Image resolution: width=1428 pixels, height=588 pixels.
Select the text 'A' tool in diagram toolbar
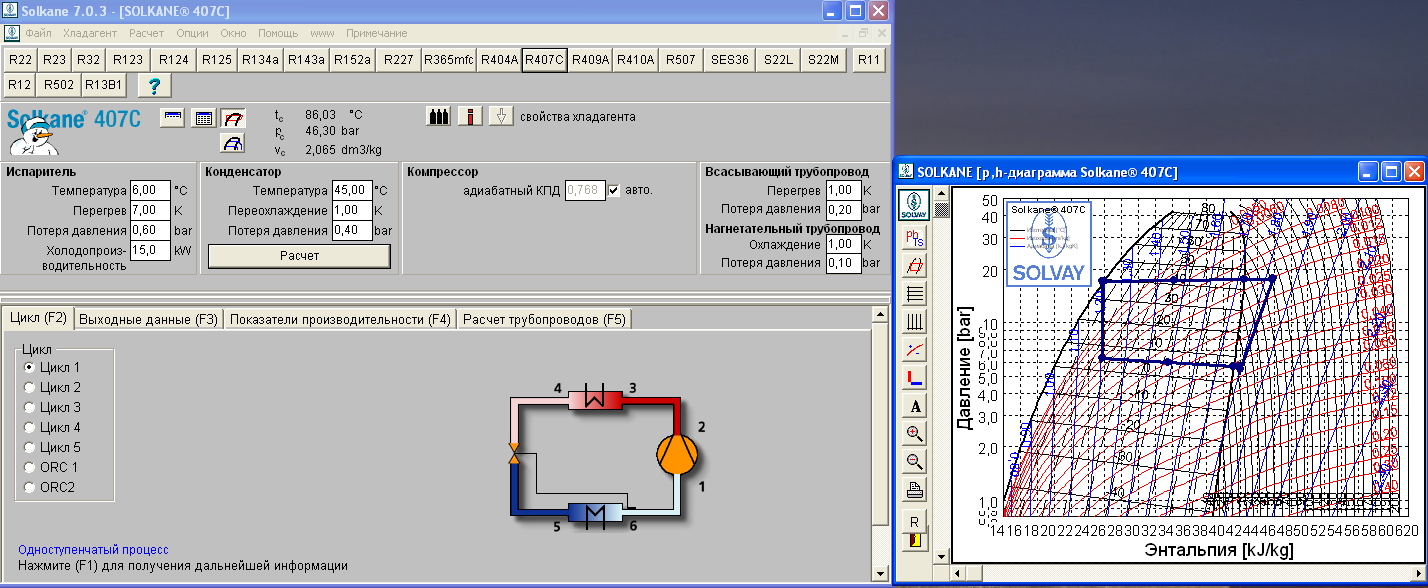(x=915, y=406)
